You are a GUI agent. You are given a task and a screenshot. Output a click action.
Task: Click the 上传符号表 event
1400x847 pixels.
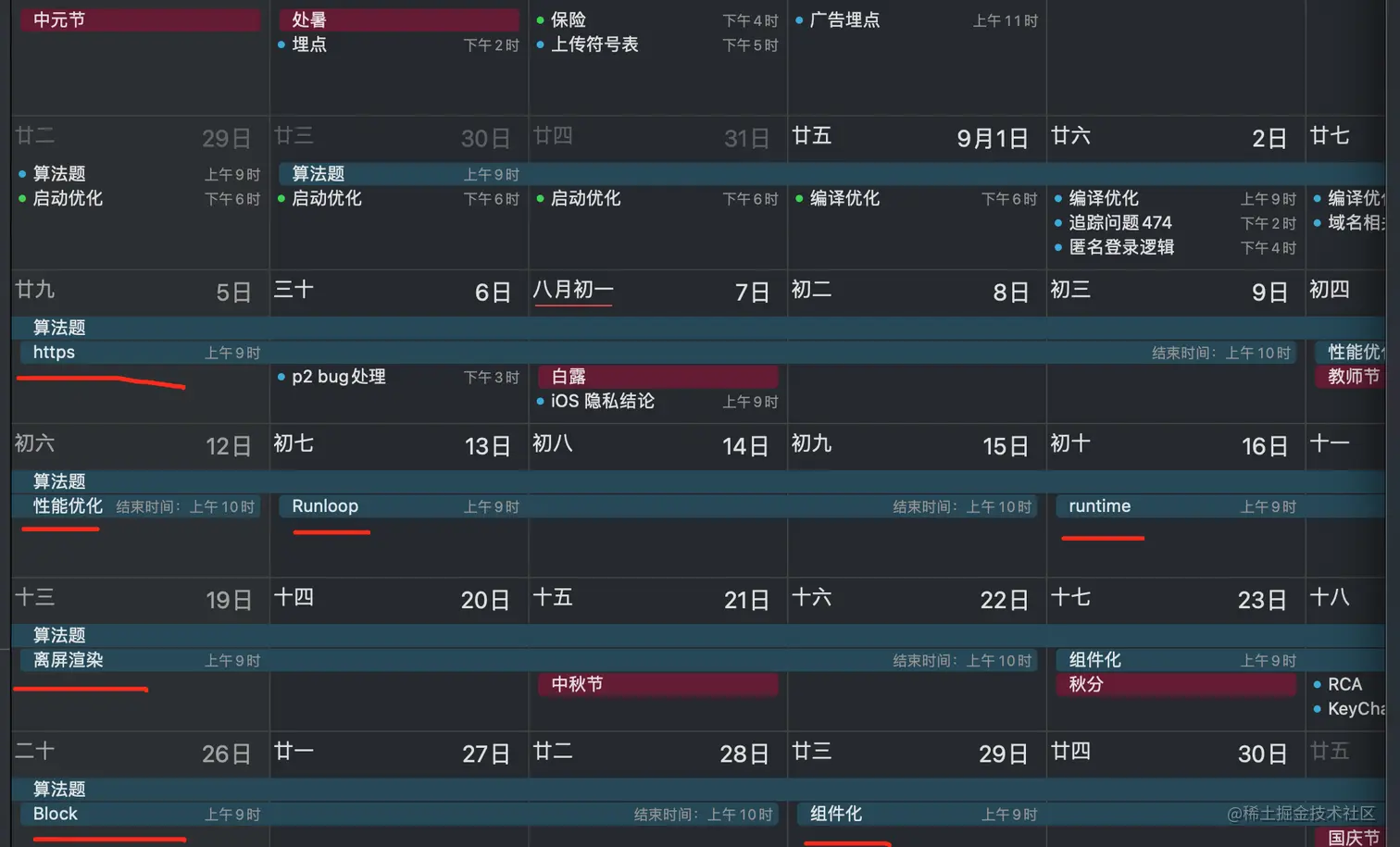[594, 44]
